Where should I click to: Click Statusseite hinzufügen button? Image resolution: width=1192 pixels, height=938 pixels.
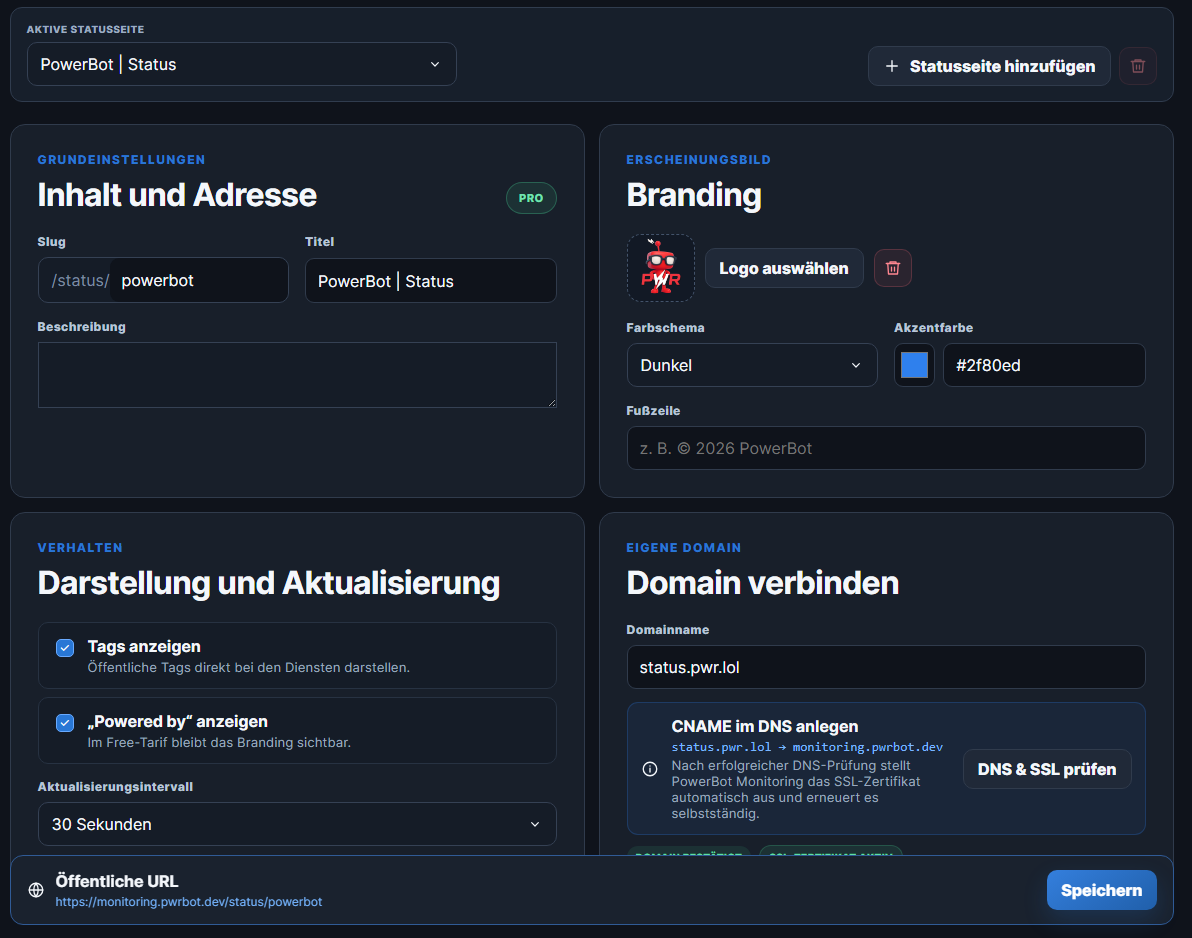click(989, 66)
